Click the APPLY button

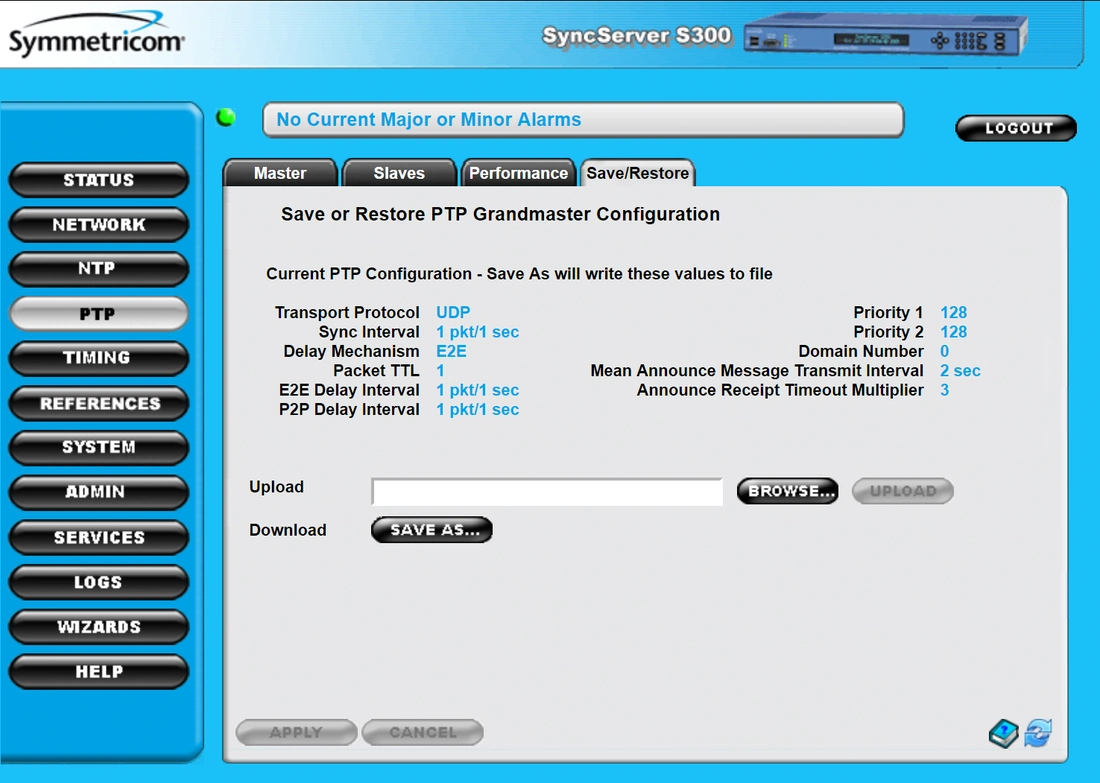(296, 732)
